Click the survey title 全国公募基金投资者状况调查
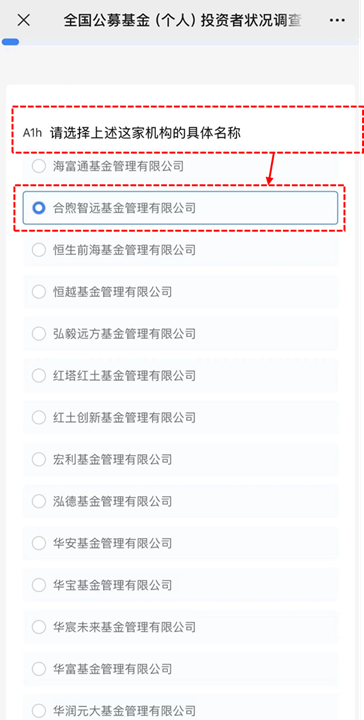 pos(182,21)
